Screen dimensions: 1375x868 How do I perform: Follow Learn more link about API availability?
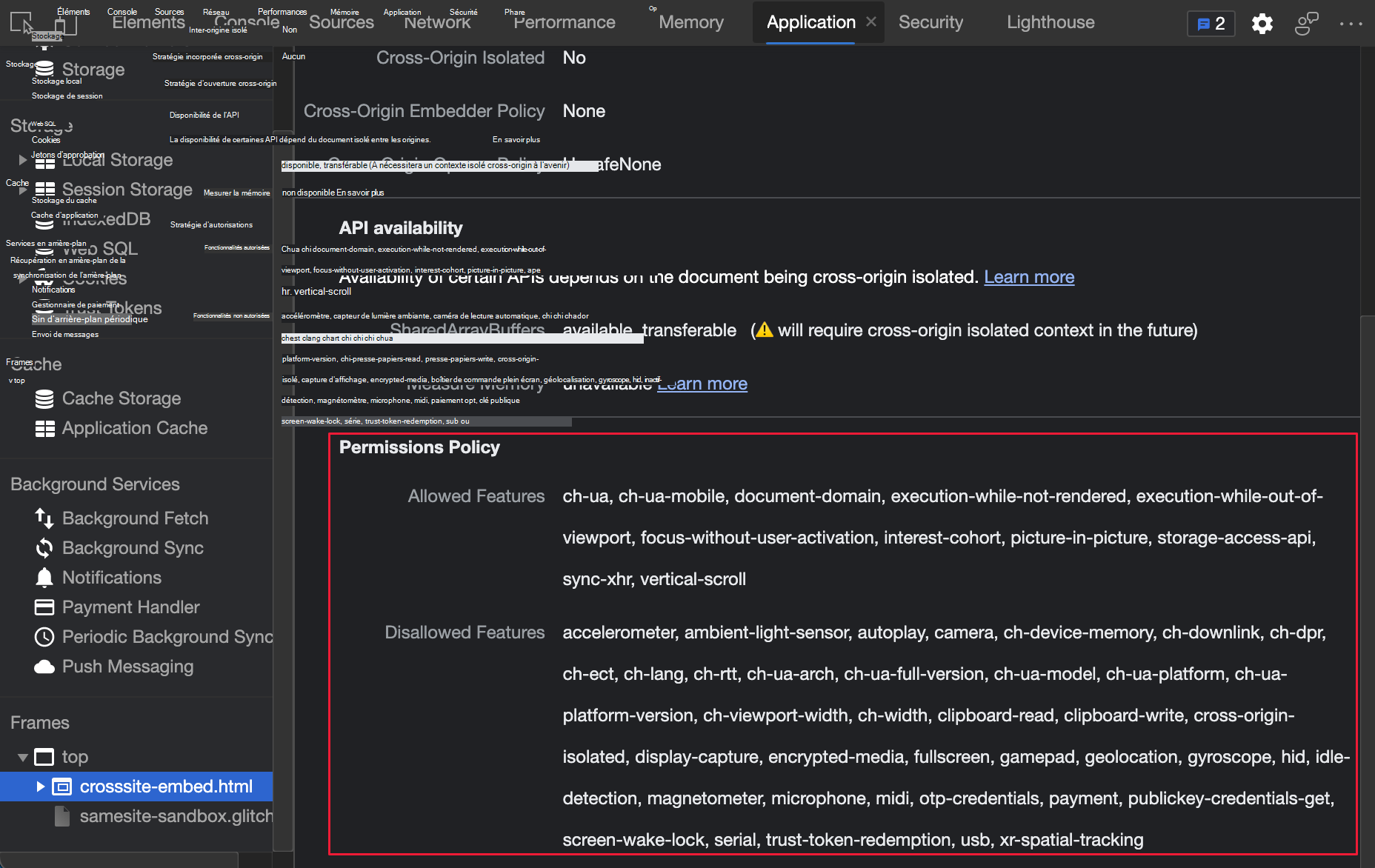(x=1029, y=277)
